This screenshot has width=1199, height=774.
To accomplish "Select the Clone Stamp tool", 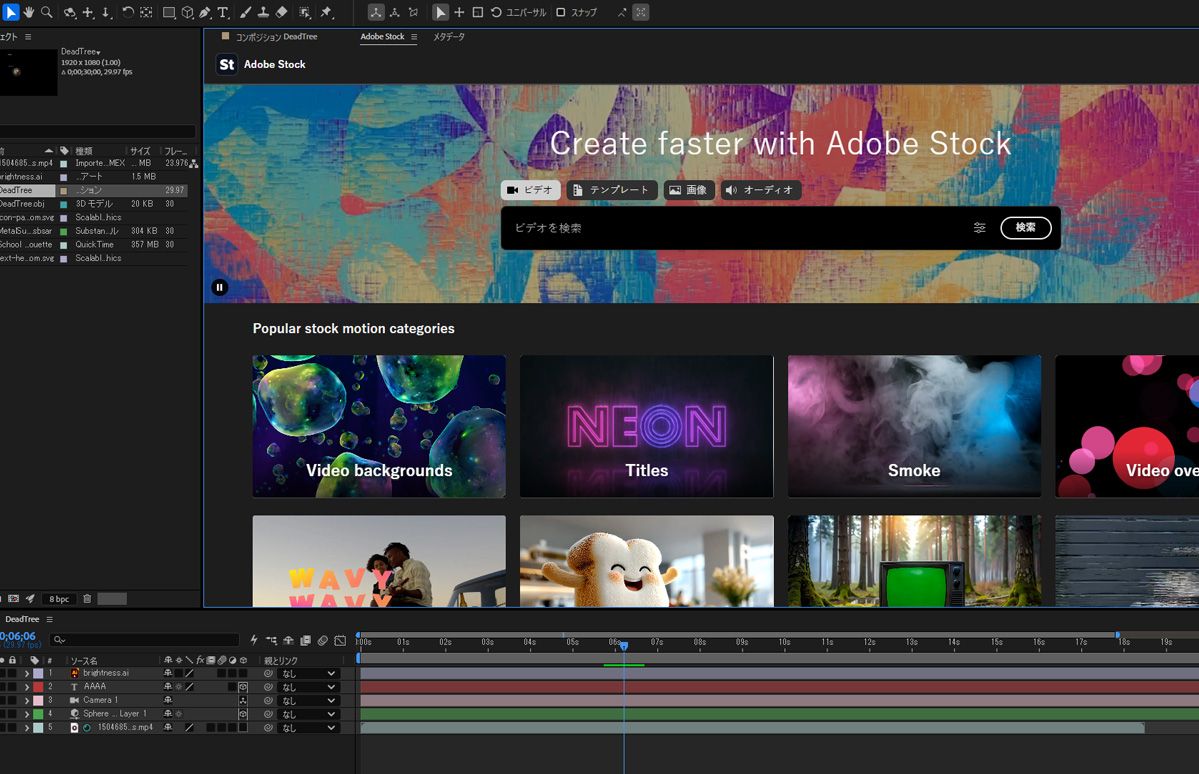I will pos(263,12).
